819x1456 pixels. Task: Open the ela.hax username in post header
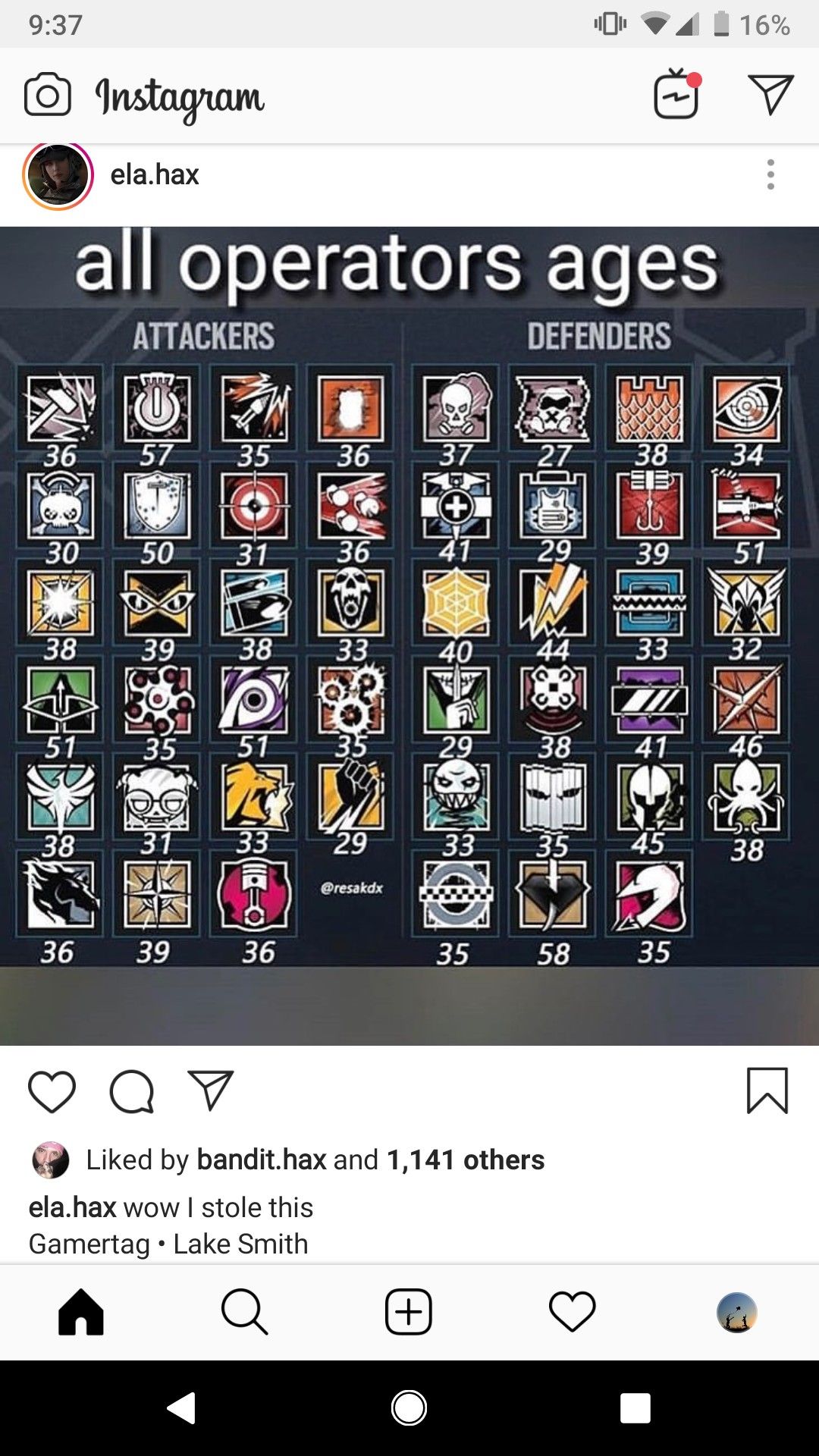pyautogui.click(x=155, y=175)
